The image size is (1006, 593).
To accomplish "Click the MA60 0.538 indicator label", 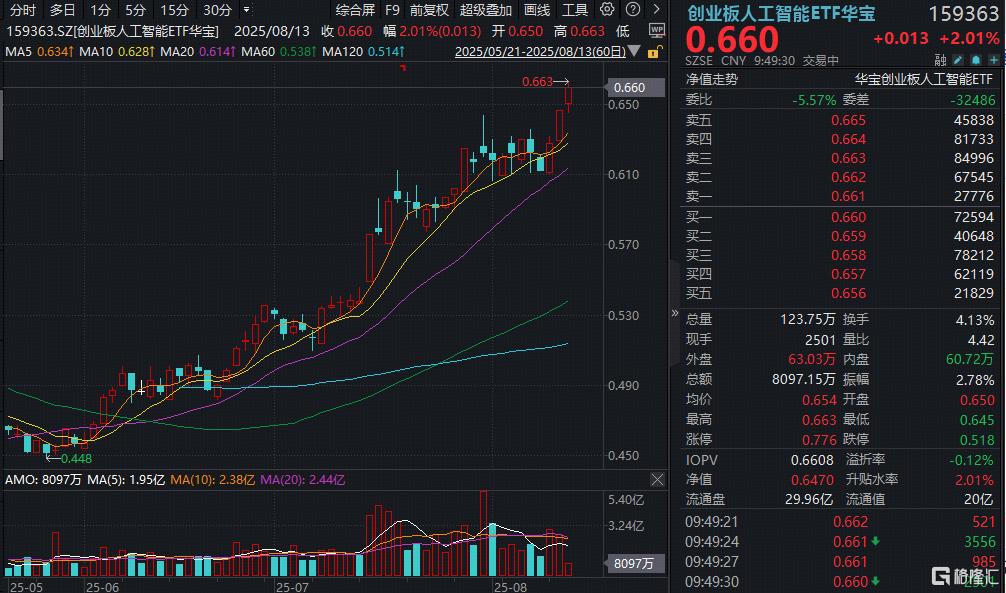I will (278, 51).
